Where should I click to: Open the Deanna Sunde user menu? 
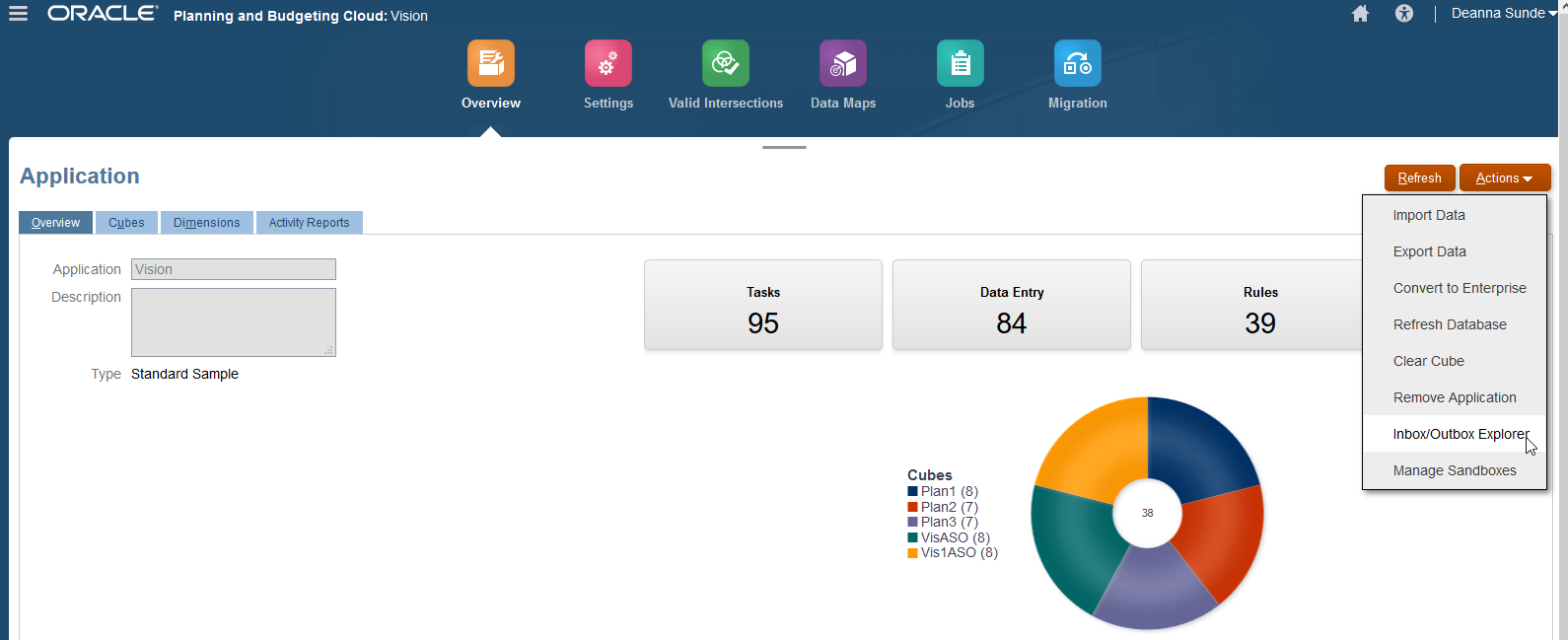[1504, 14]
